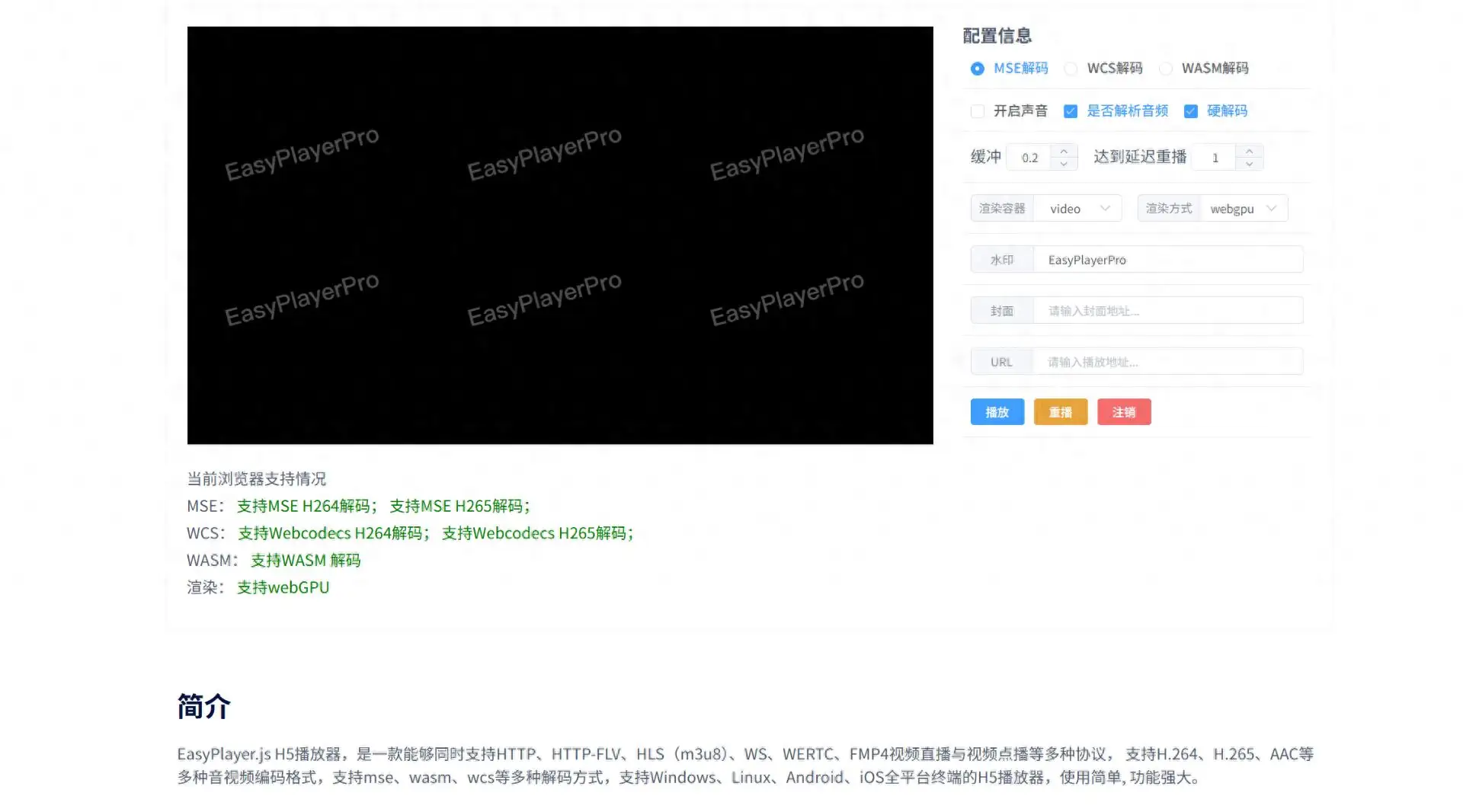The width and height of the screenshot is (1463, 812).
Task: Focus the URL playback address input
Action: [1168, 362]
